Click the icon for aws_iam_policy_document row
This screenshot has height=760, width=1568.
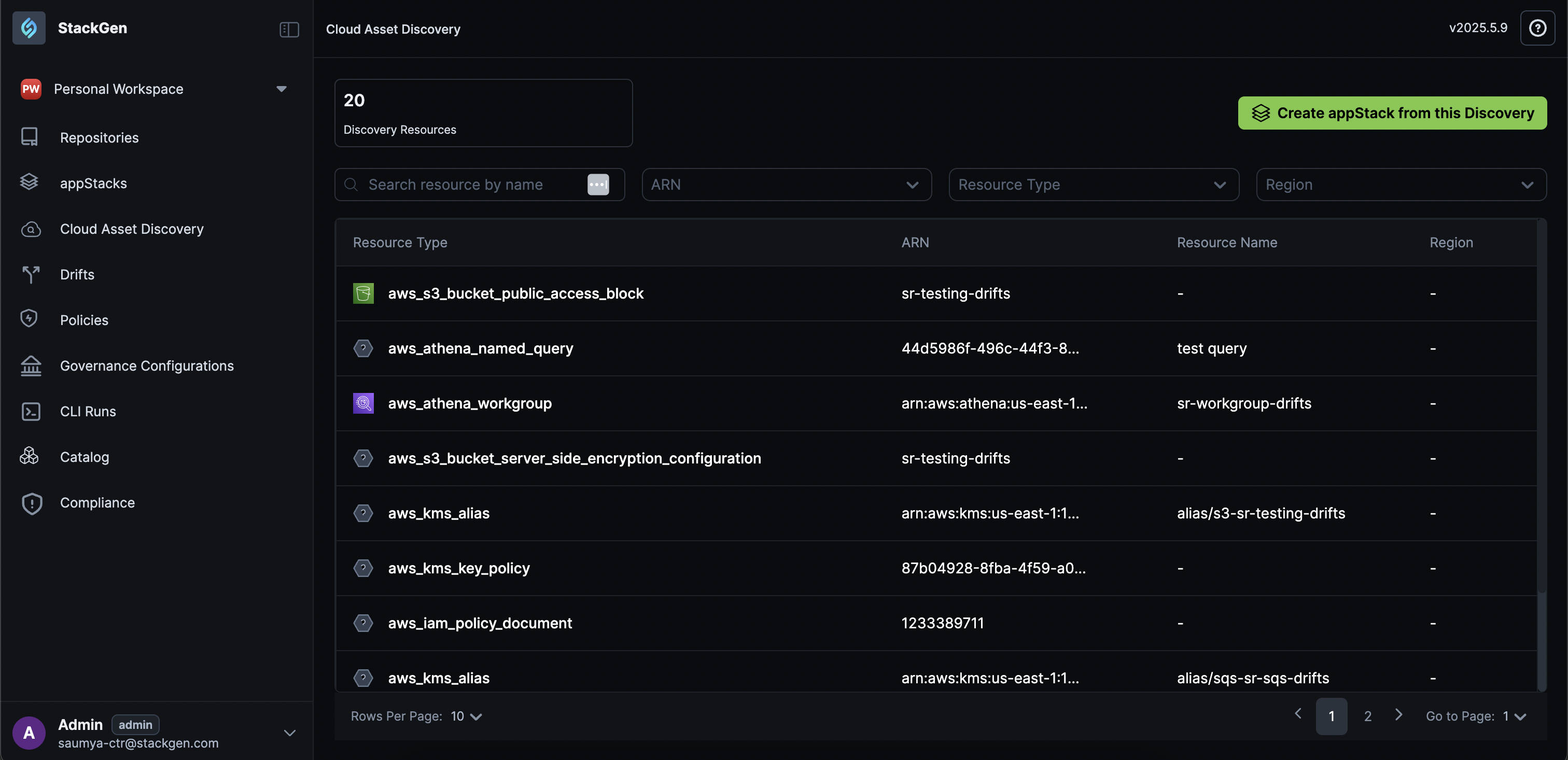363,623
